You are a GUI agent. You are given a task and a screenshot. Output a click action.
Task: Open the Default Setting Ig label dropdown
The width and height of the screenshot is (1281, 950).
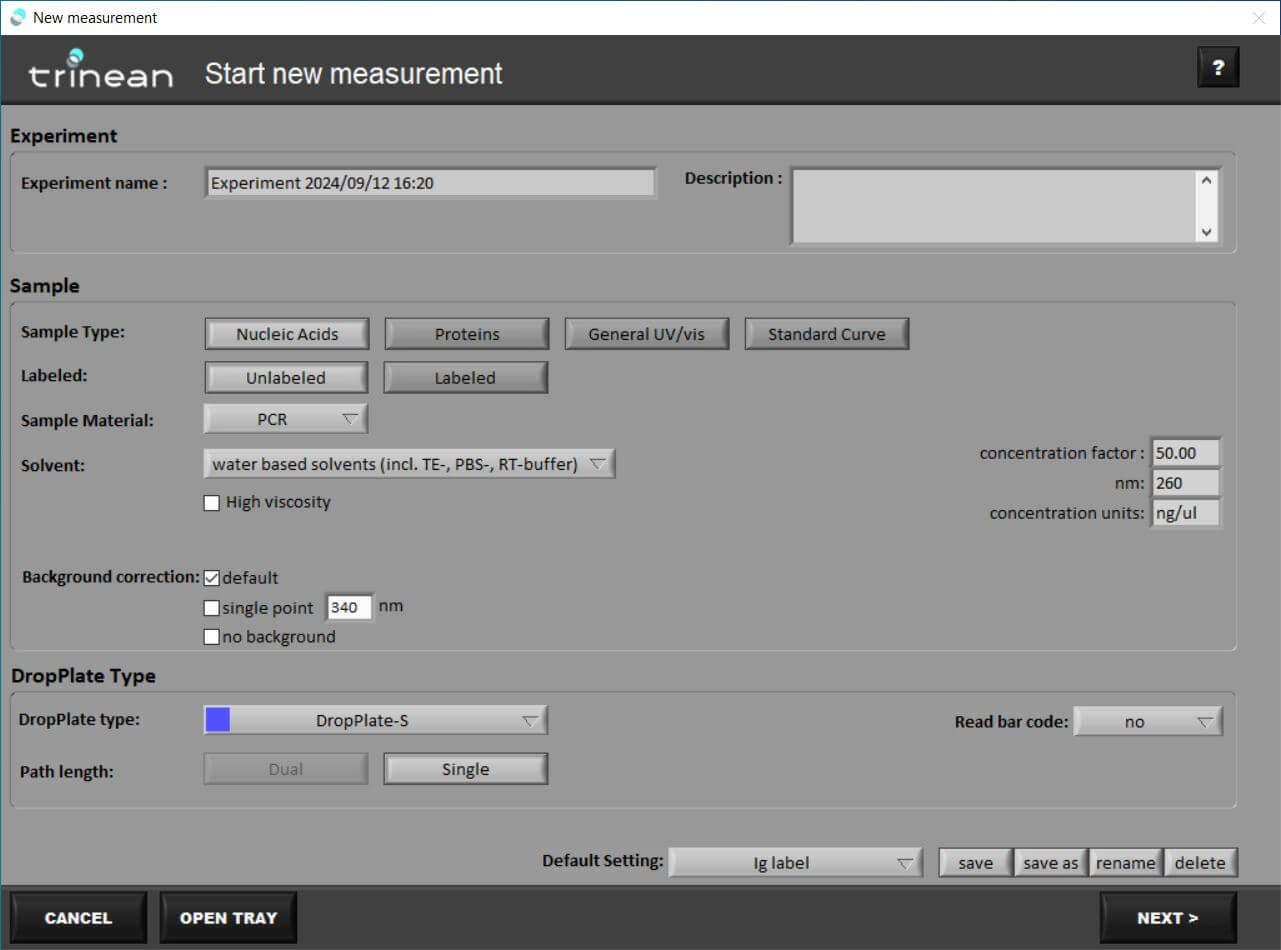(795, 863)
